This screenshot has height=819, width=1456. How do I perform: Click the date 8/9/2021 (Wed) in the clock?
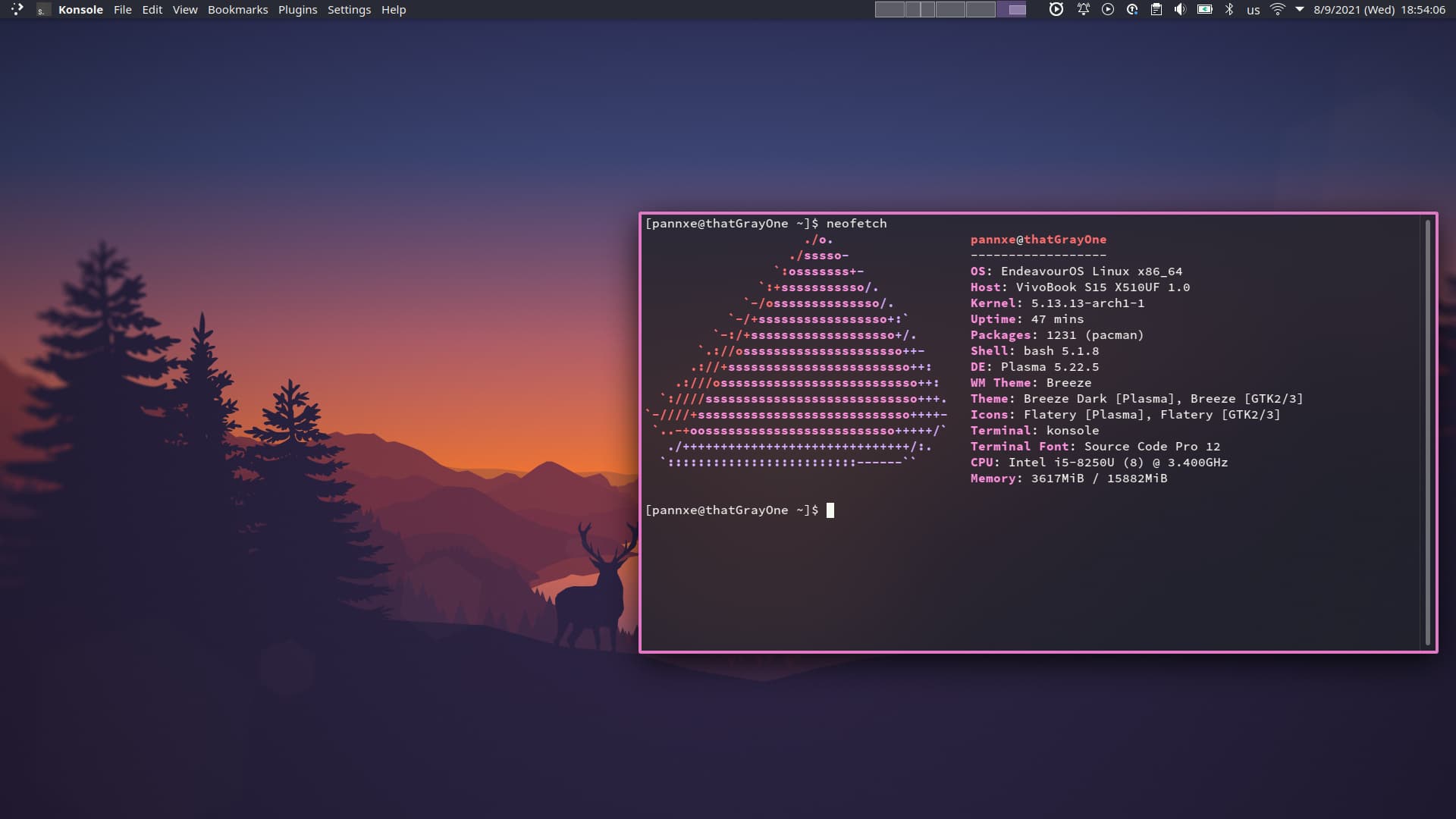1354,10
